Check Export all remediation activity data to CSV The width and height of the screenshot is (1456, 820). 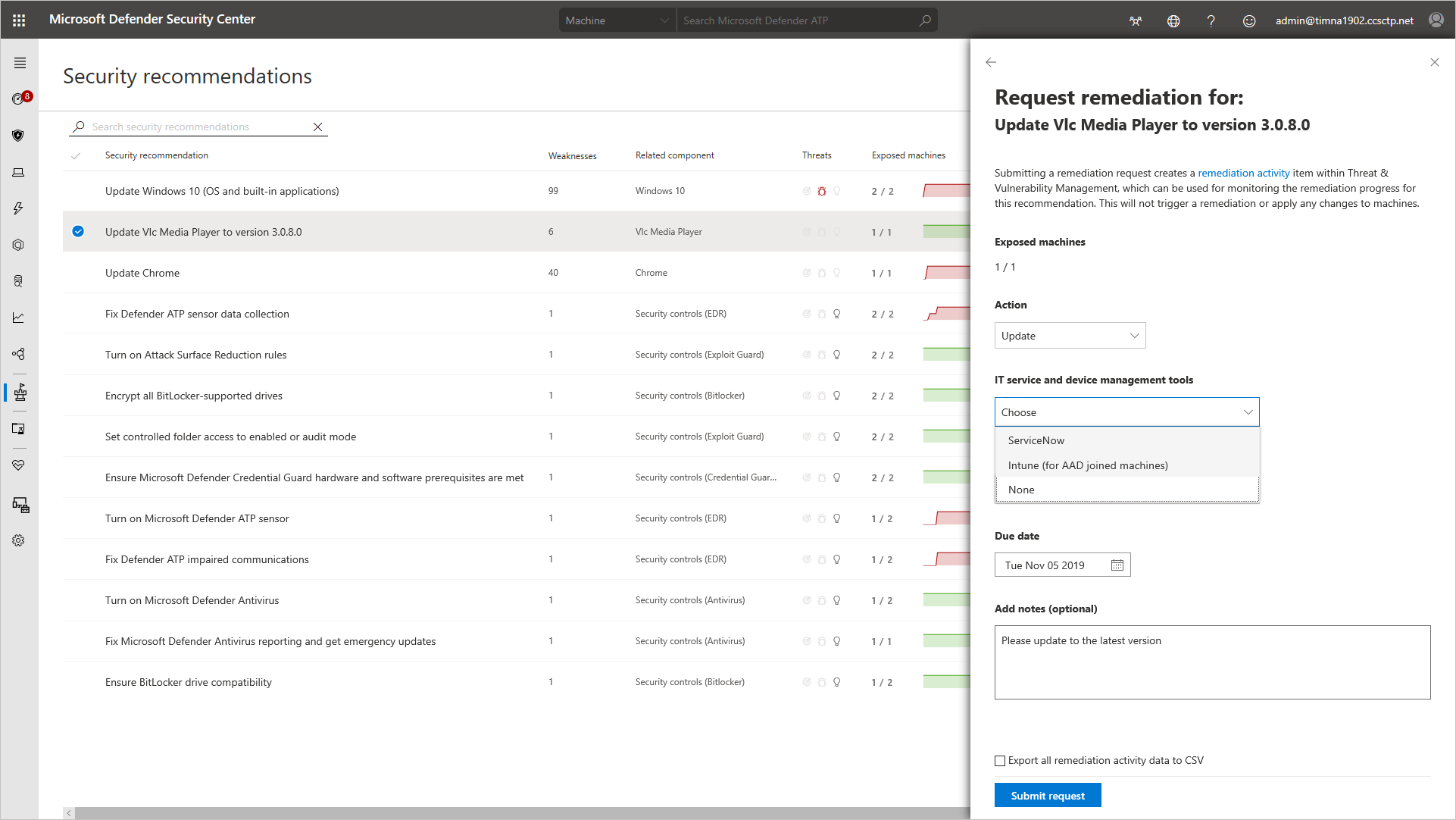click(1000, 761)
